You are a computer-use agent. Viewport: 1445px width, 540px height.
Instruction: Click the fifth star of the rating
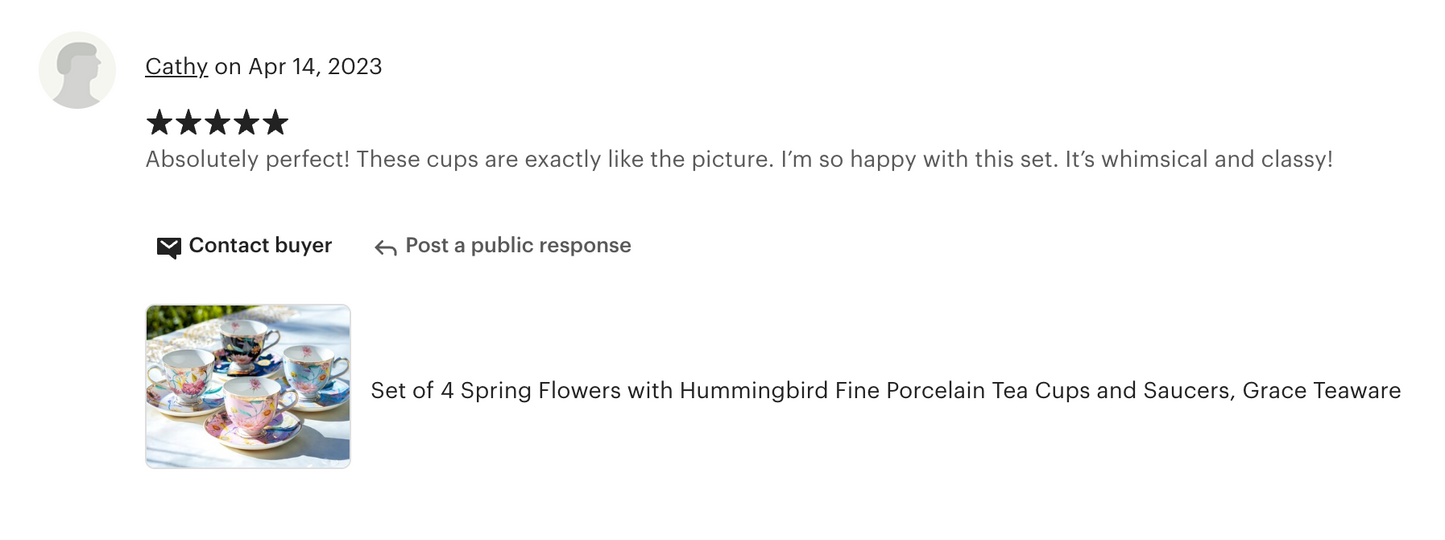coord(275,123)
